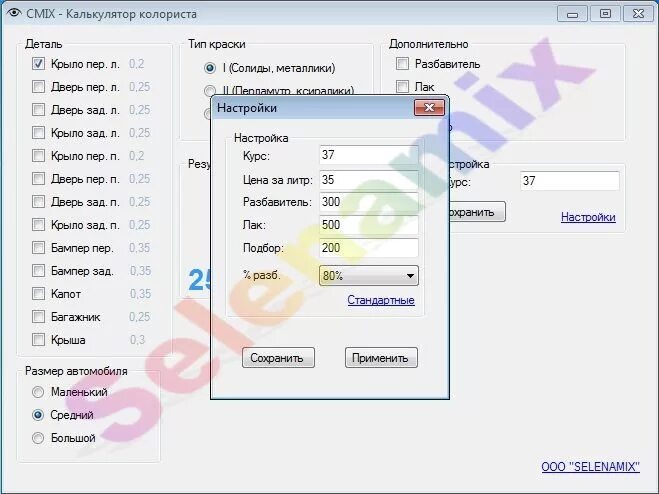Click the Стандартные link

[x=381, y=300]
